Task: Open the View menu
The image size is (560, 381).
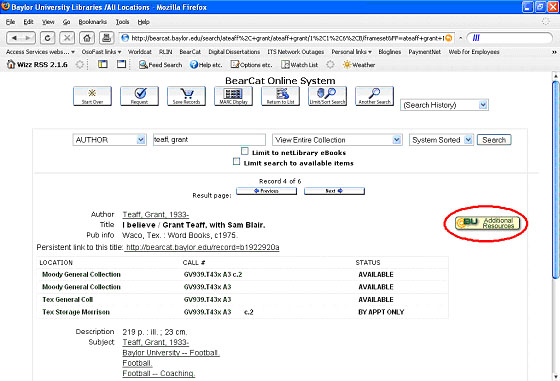Action: coord(48,22)
